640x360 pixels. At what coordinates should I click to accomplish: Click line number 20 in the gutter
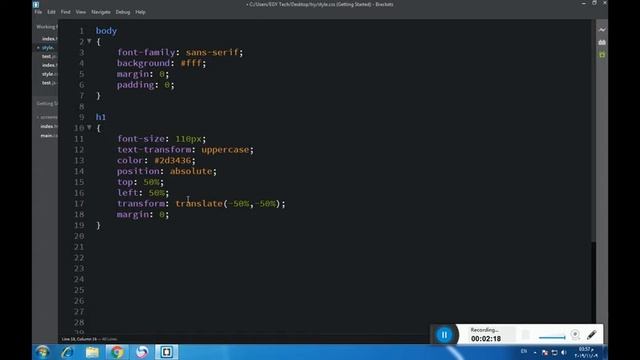pos(79,236)
